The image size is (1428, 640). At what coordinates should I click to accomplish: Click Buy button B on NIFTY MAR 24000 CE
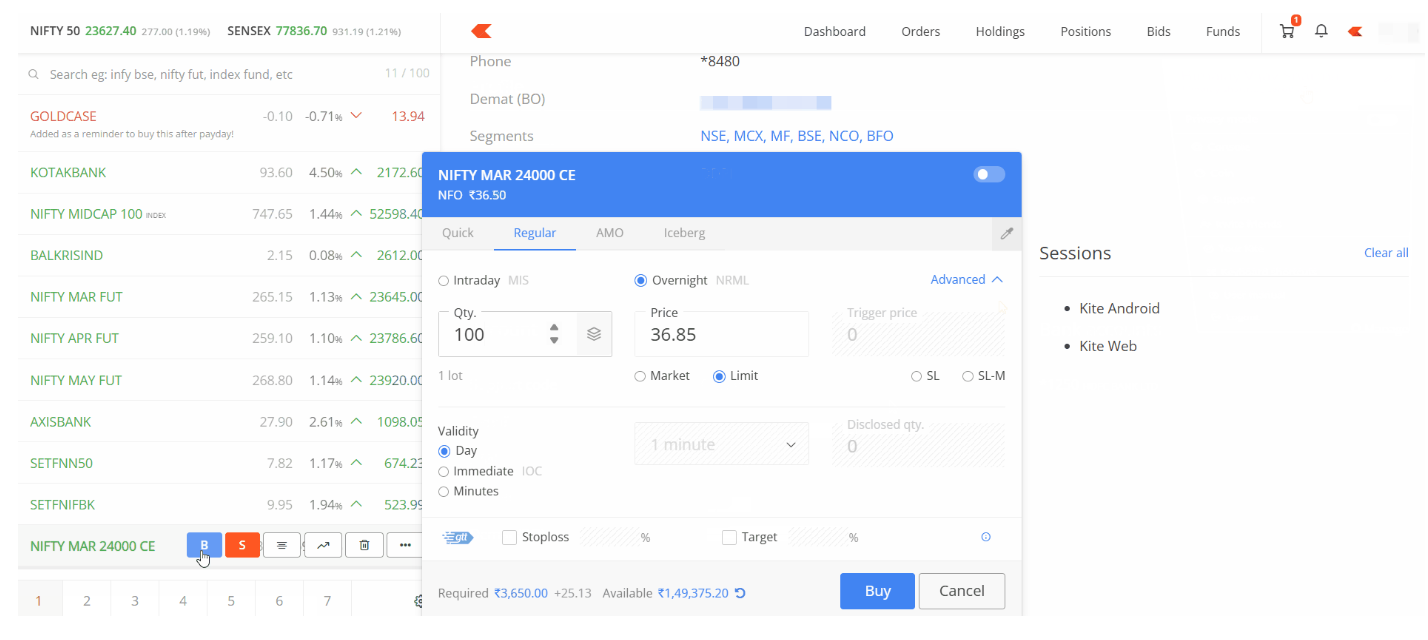point(204,545)
